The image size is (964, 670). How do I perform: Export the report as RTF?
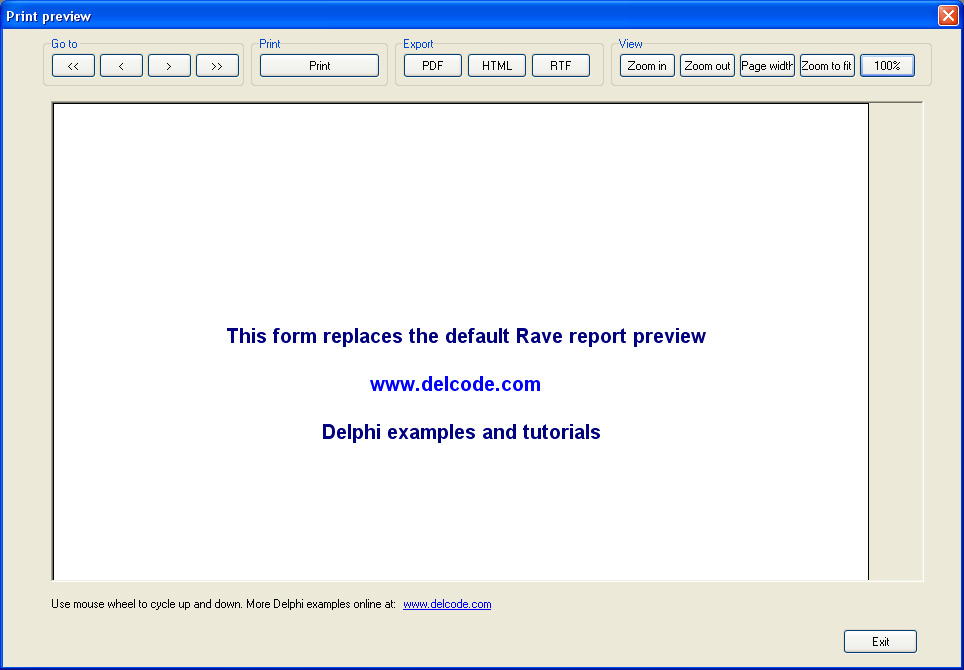pyautogui.click(x=561, y=66)
